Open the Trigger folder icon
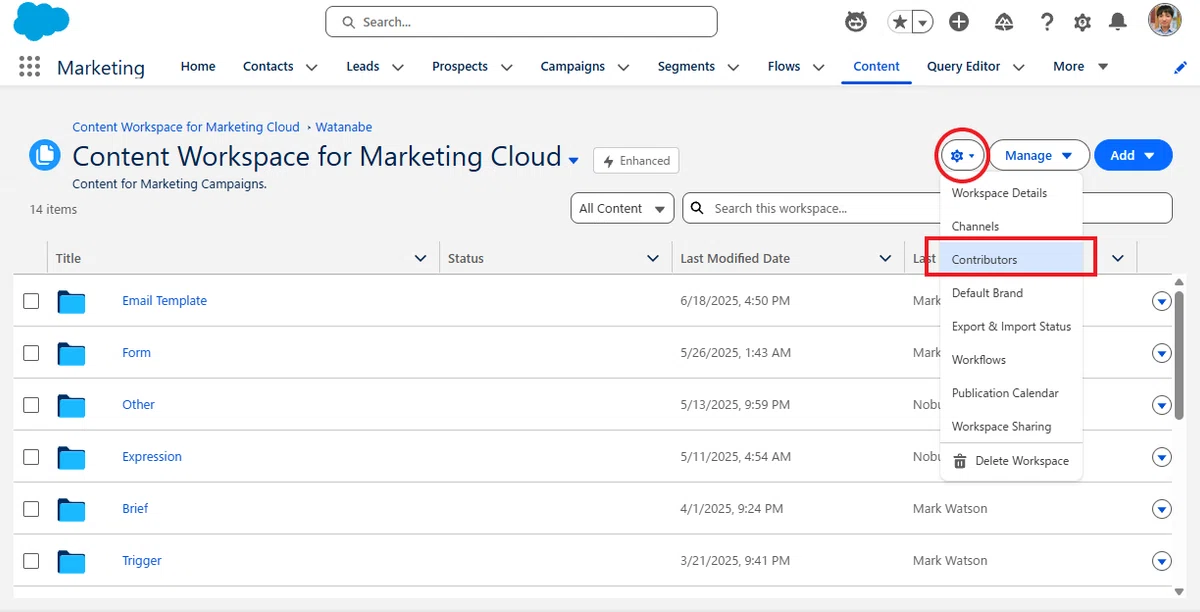Viewport: 1200px width, 612px height. click(x=71, y=561)
